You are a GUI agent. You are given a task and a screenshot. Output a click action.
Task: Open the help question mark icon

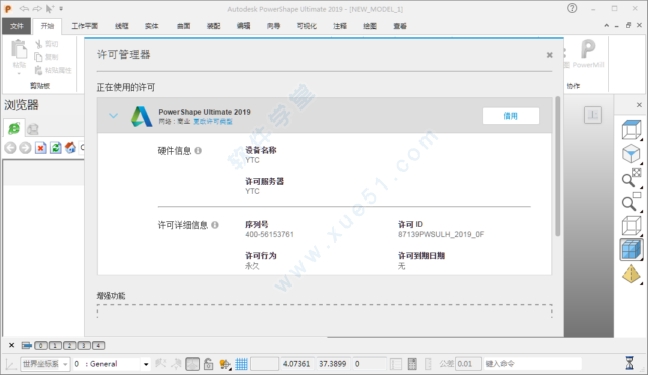click(x=572, y=8)
